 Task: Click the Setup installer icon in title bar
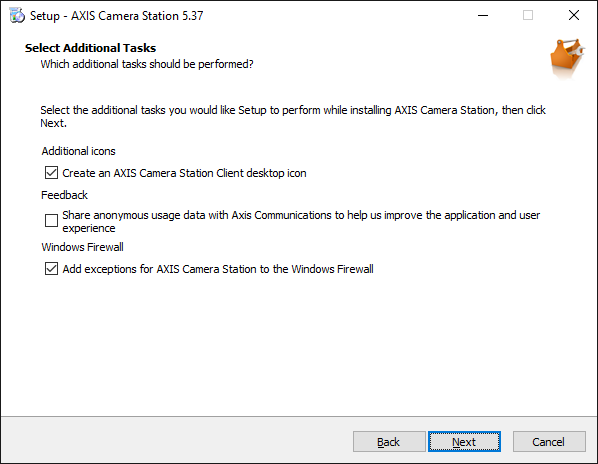click(17, 16)
